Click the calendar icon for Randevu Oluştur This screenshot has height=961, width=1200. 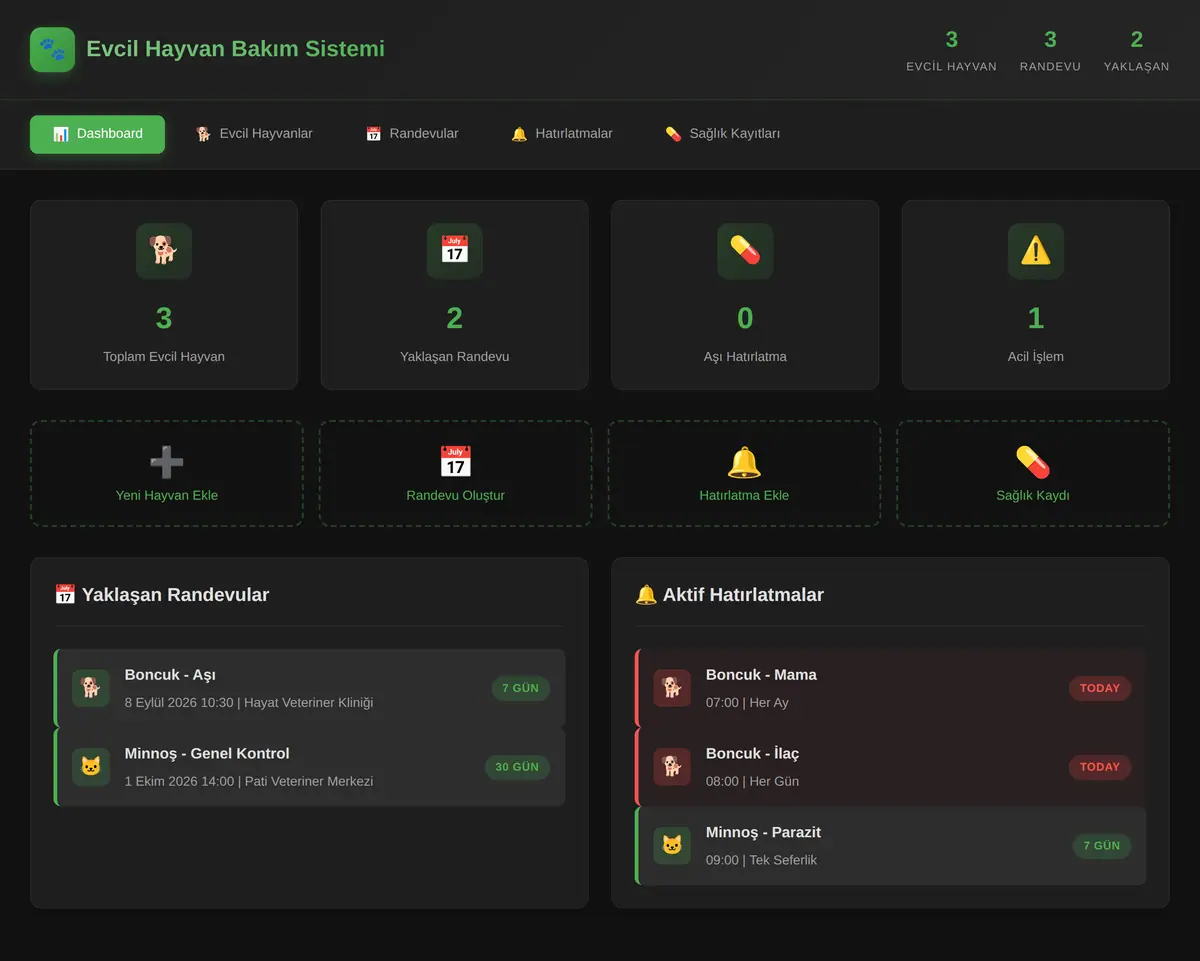click(x=455, y=462)
